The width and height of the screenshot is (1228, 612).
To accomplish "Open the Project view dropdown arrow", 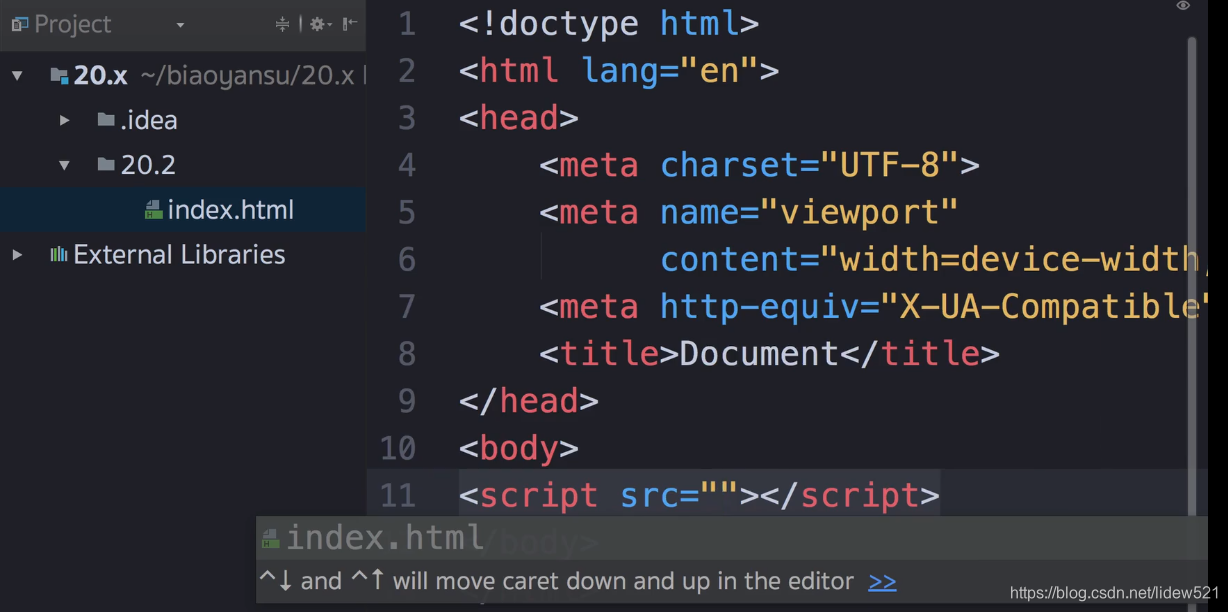I will [x=180, y=25].
